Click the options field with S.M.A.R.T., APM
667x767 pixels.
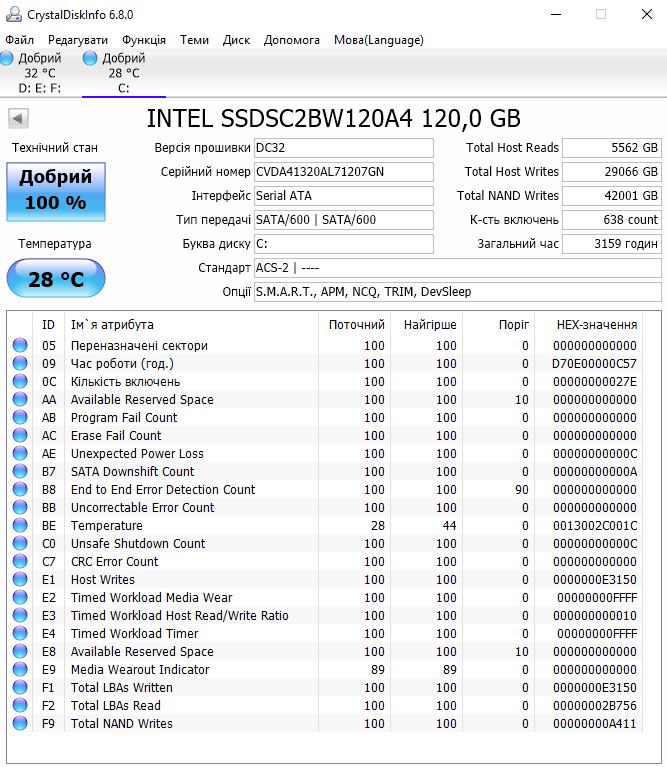tap(457, 292)
